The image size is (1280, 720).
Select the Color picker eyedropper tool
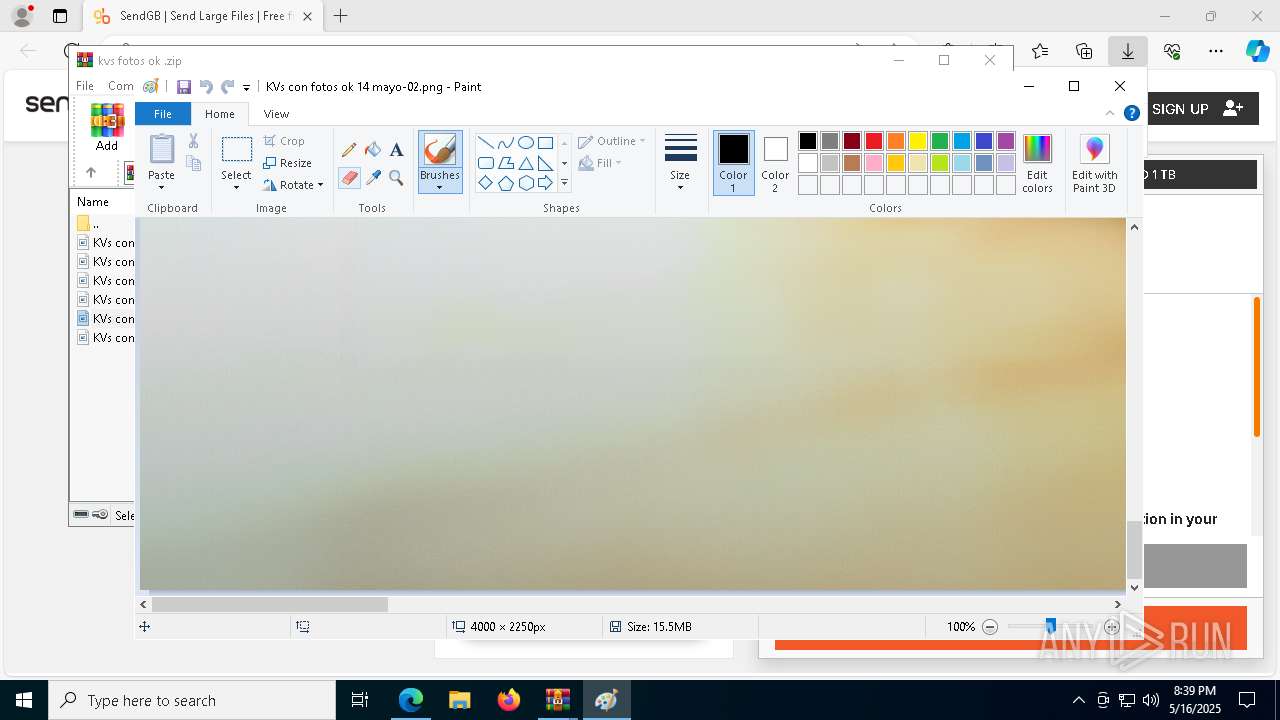pos(373,178)
